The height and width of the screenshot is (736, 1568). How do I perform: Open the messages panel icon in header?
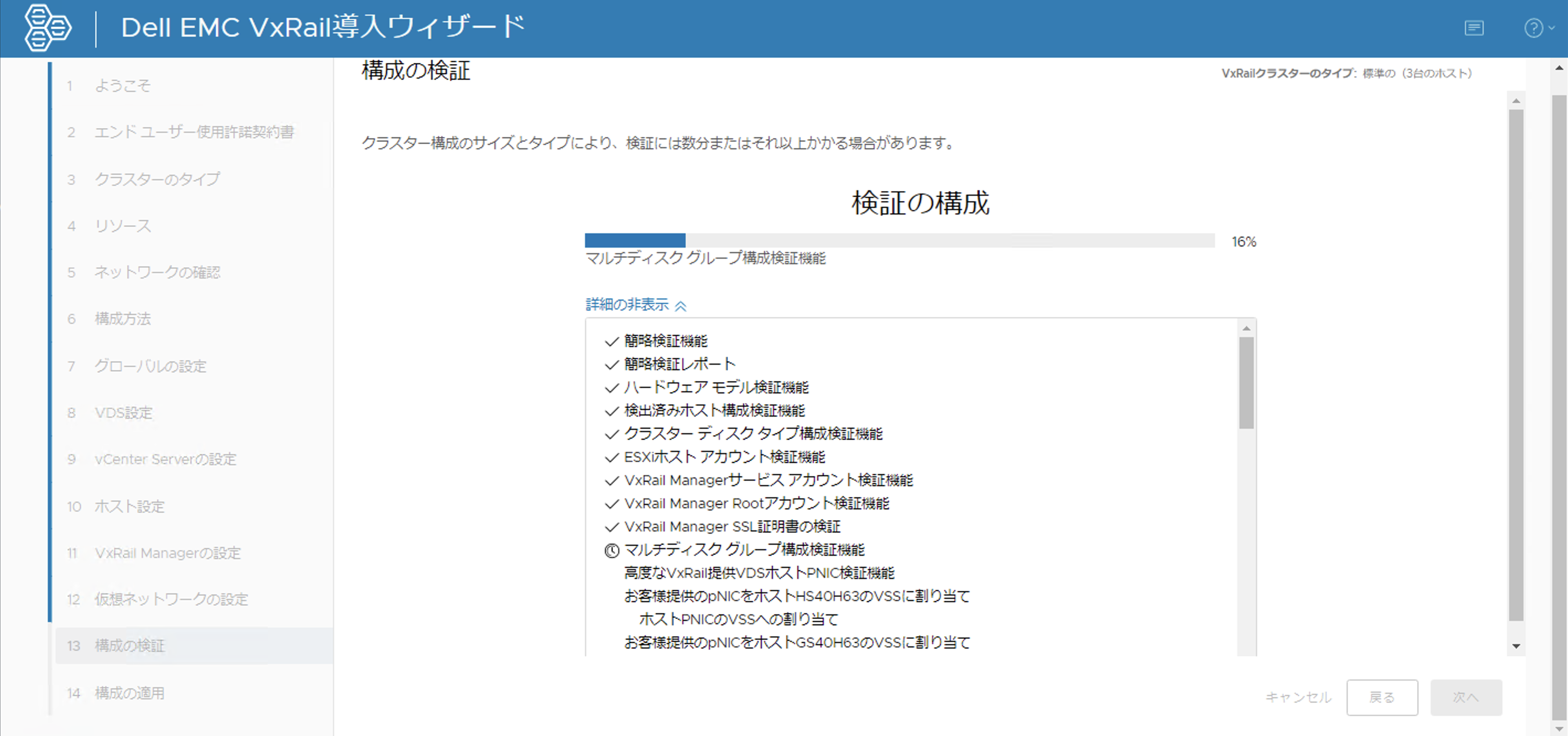[1473, 28]
